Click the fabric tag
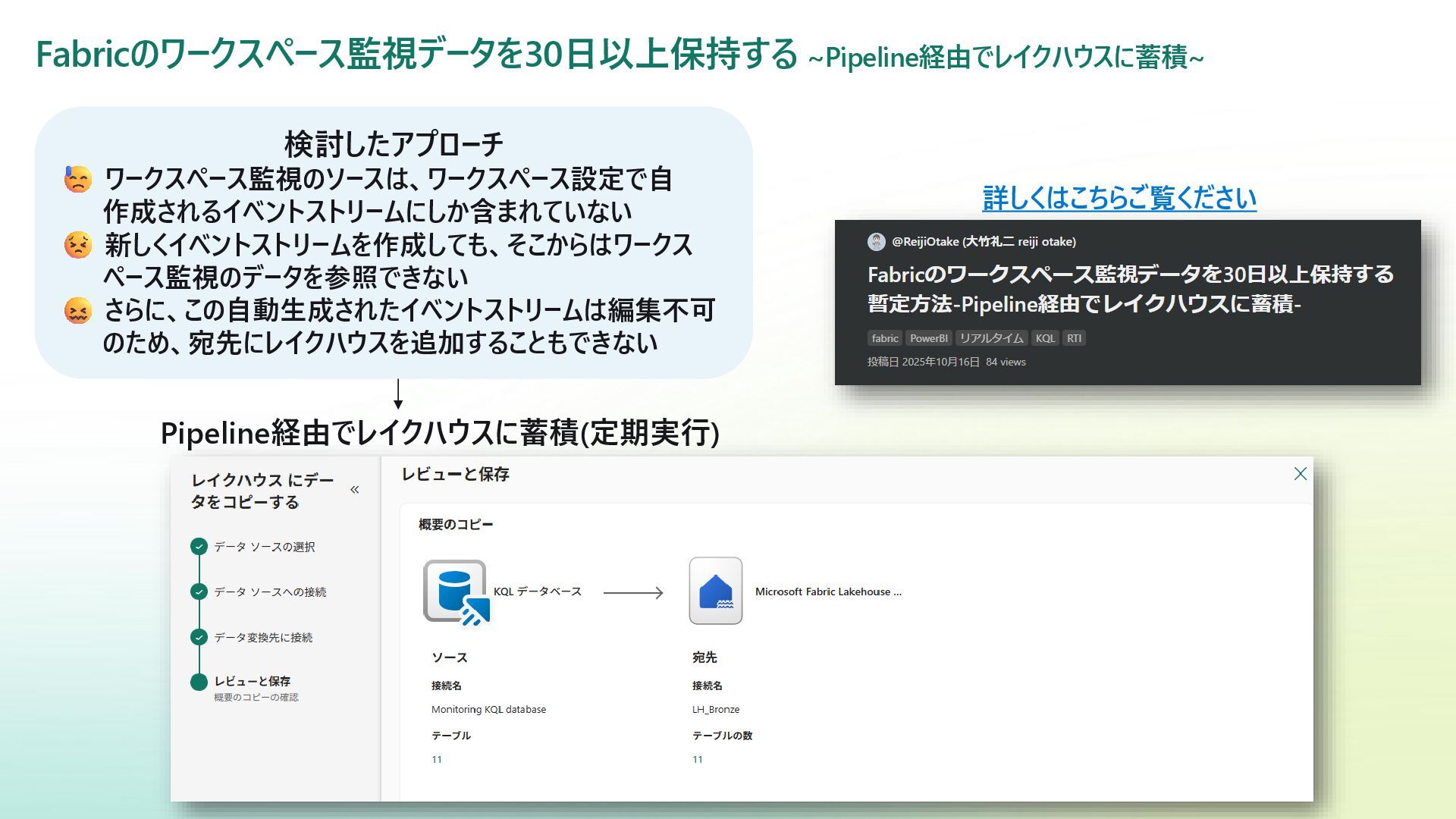Image resolution: width=1456 pixels, height=819 pixels. point(884,338)
